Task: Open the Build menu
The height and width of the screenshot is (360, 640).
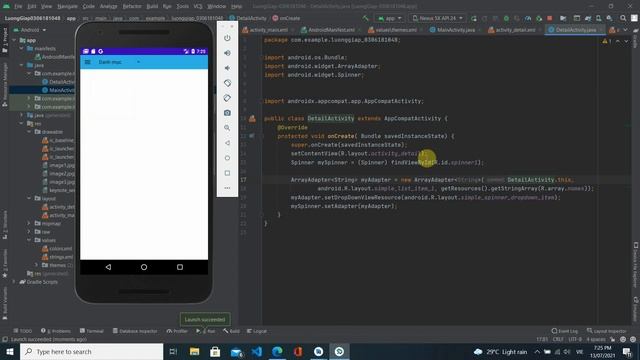Action: point(152,7)
